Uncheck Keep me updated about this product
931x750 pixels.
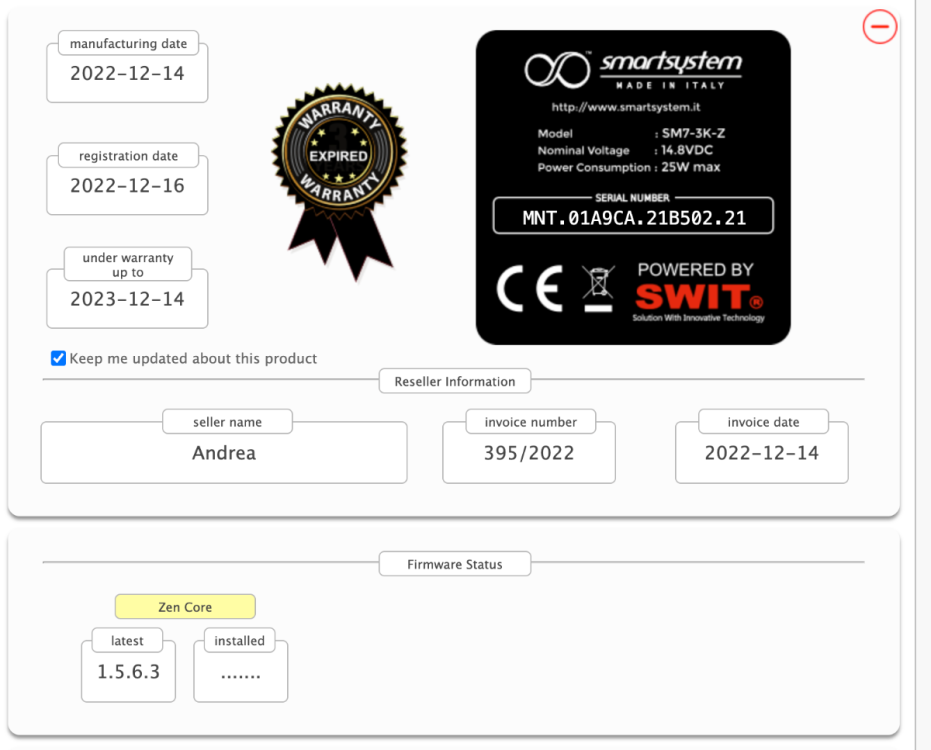click(x=59, y=358)
